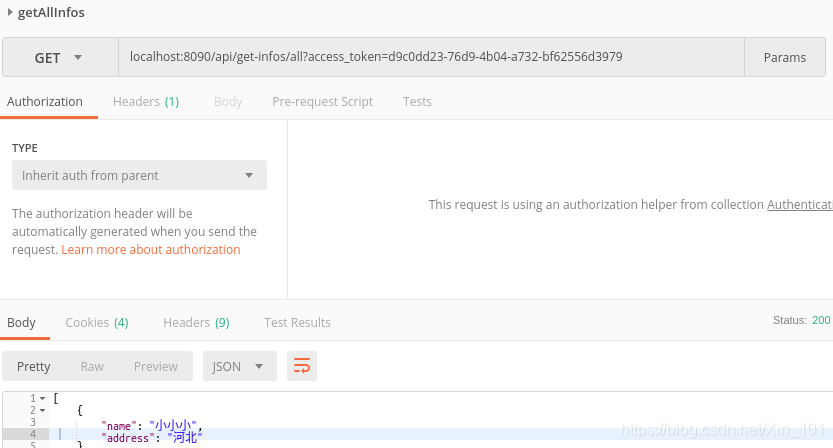Screen dimensions: 833x448
Task: Open the Cookies (4) response tab
Action: pos(97,323)
